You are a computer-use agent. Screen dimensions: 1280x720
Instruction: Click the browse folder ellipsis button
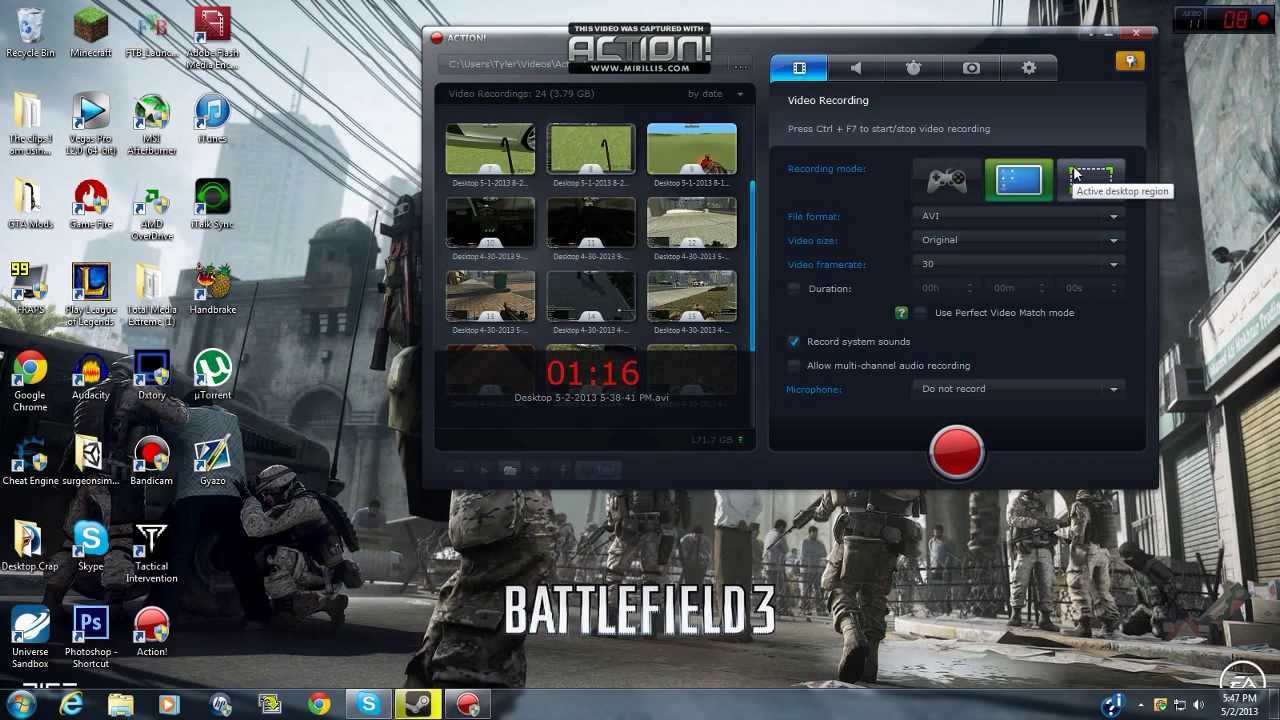pyautogui.click(x=740, y=67)
